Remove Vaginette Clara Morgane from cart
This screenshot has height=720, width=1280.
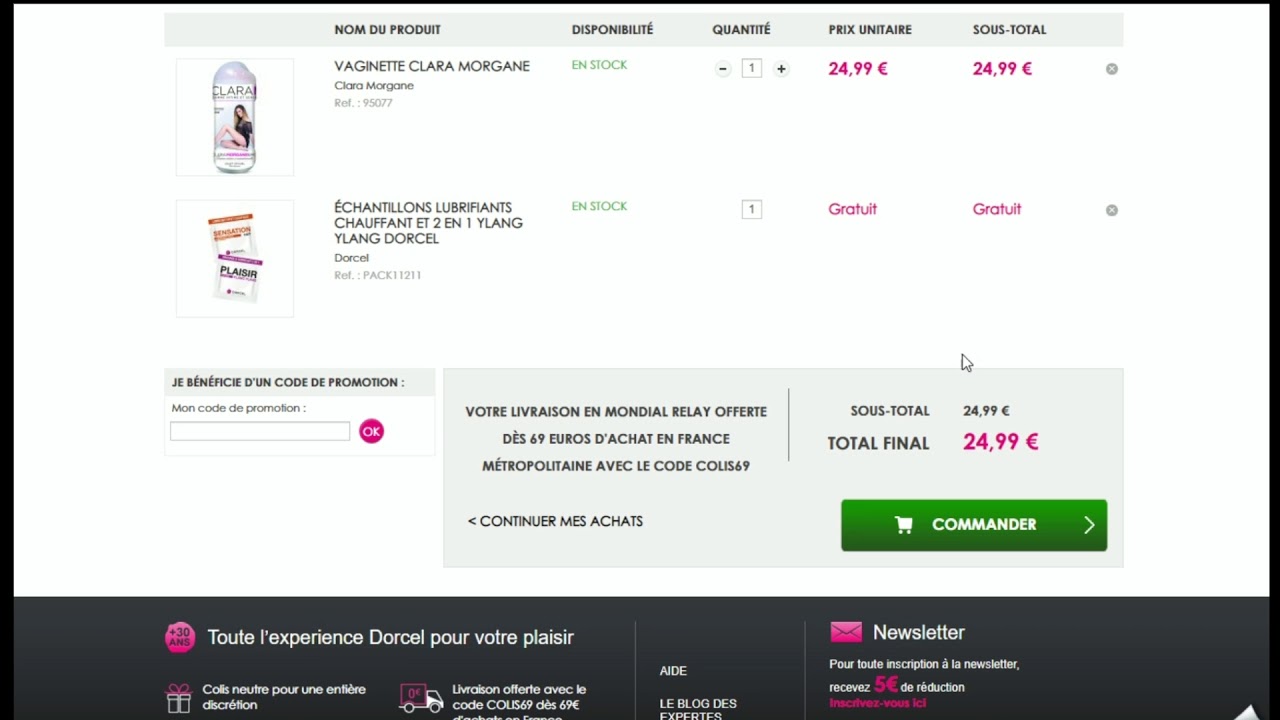pyautogui.click(x=1111, y=69)
